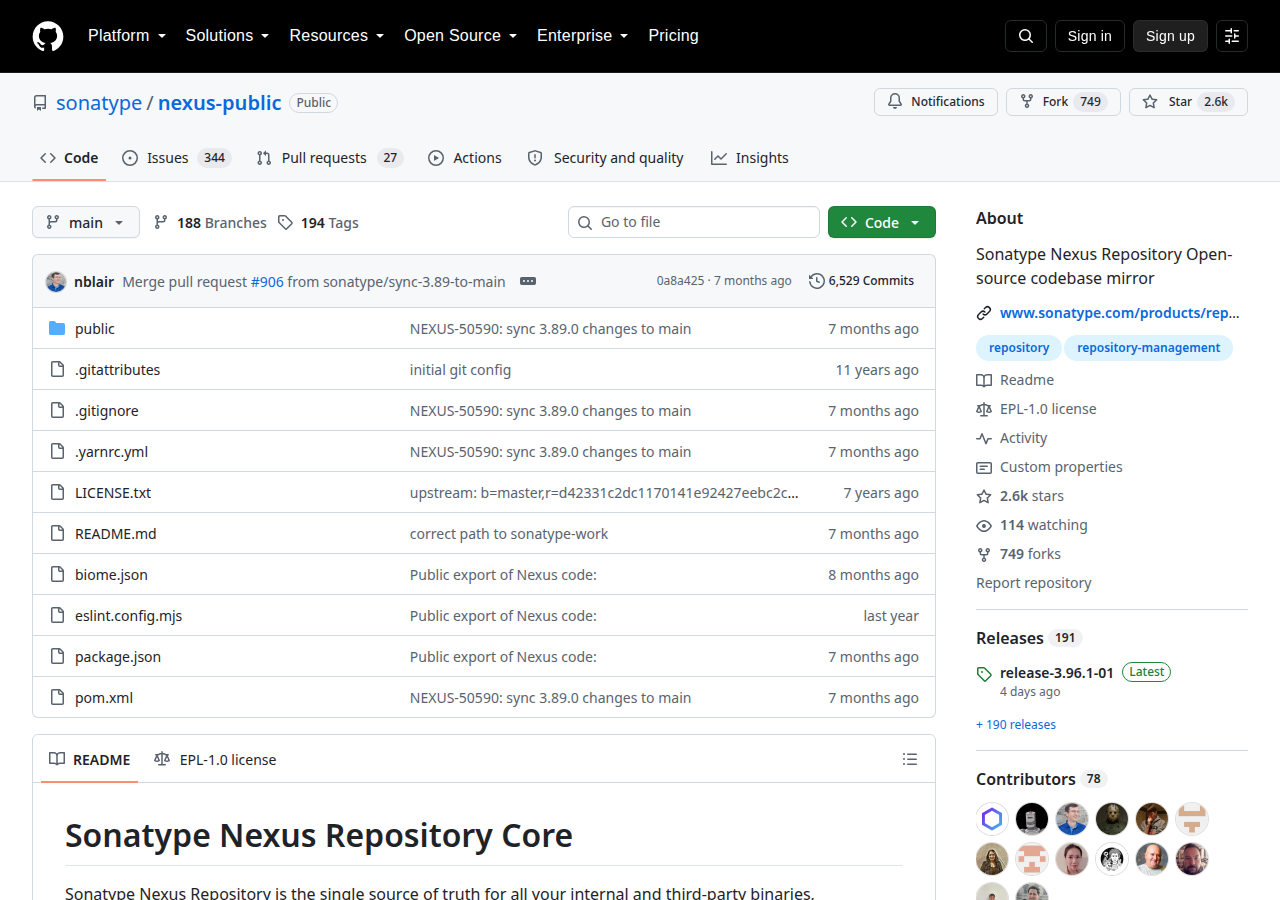Show + 190 releases
1280x900 pixels.
click(1016, 725)
